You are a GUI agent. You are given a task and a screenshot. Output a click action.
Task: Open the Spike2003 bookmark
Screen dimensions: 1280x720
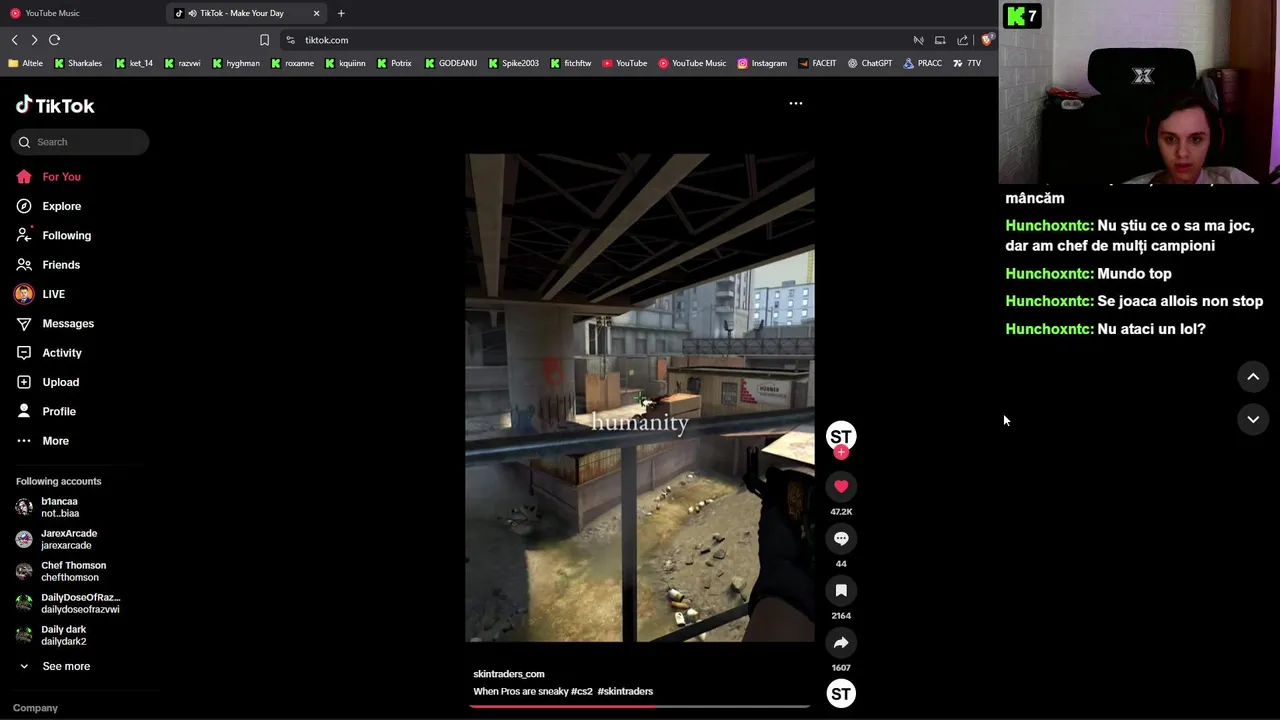[x=514, y=63]
